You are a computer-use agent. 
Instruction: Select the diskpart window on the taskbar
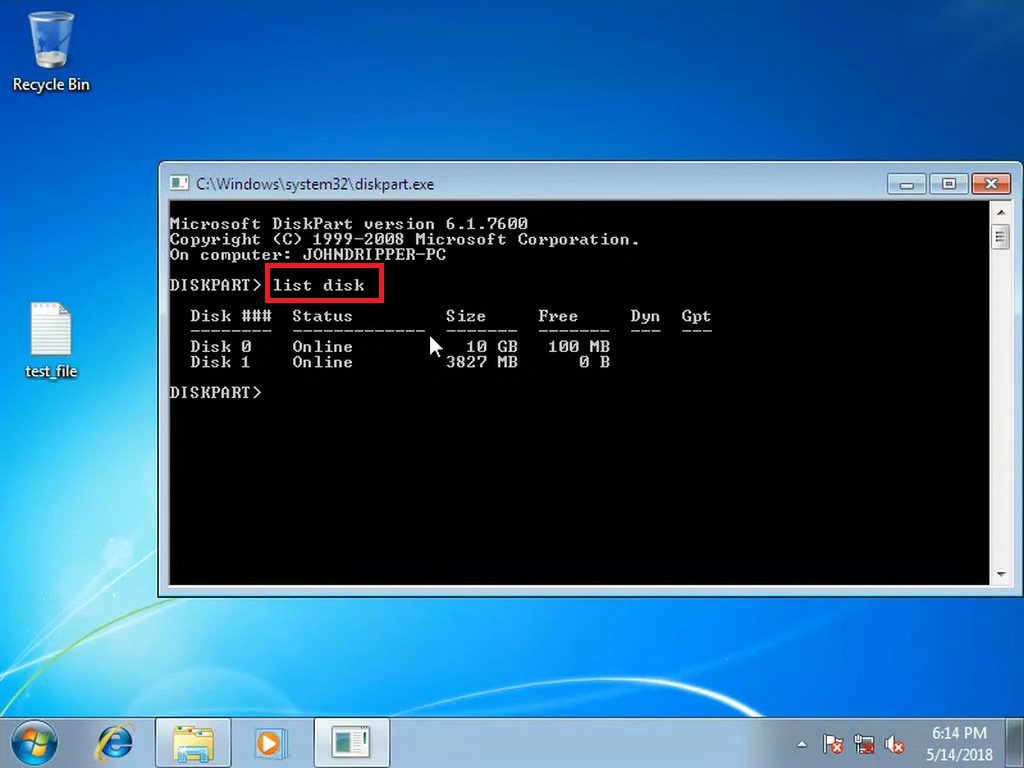coord(351,743)
